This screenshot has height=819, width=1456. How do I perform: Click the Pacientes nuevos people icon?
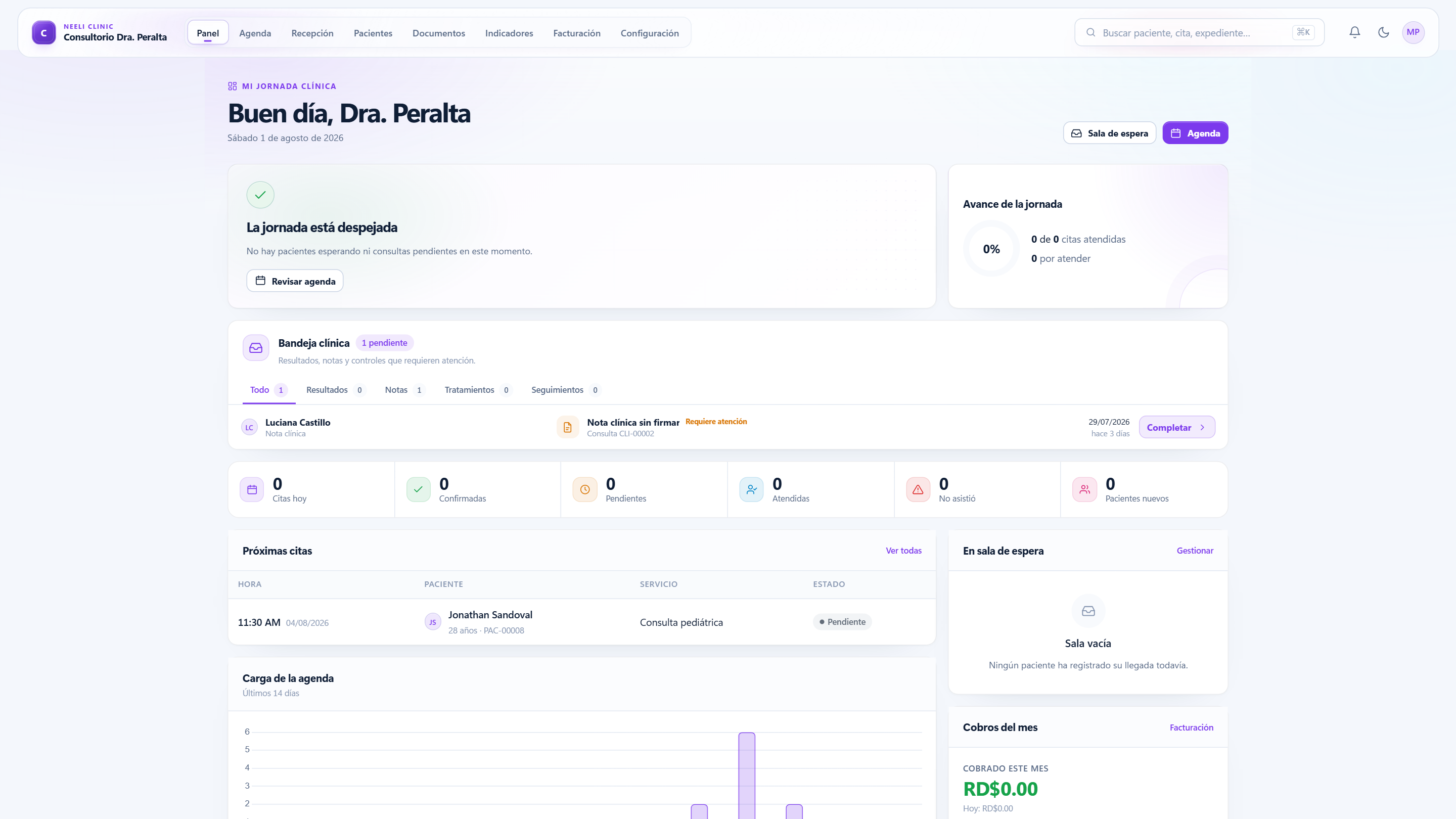tap(1084, 489)
